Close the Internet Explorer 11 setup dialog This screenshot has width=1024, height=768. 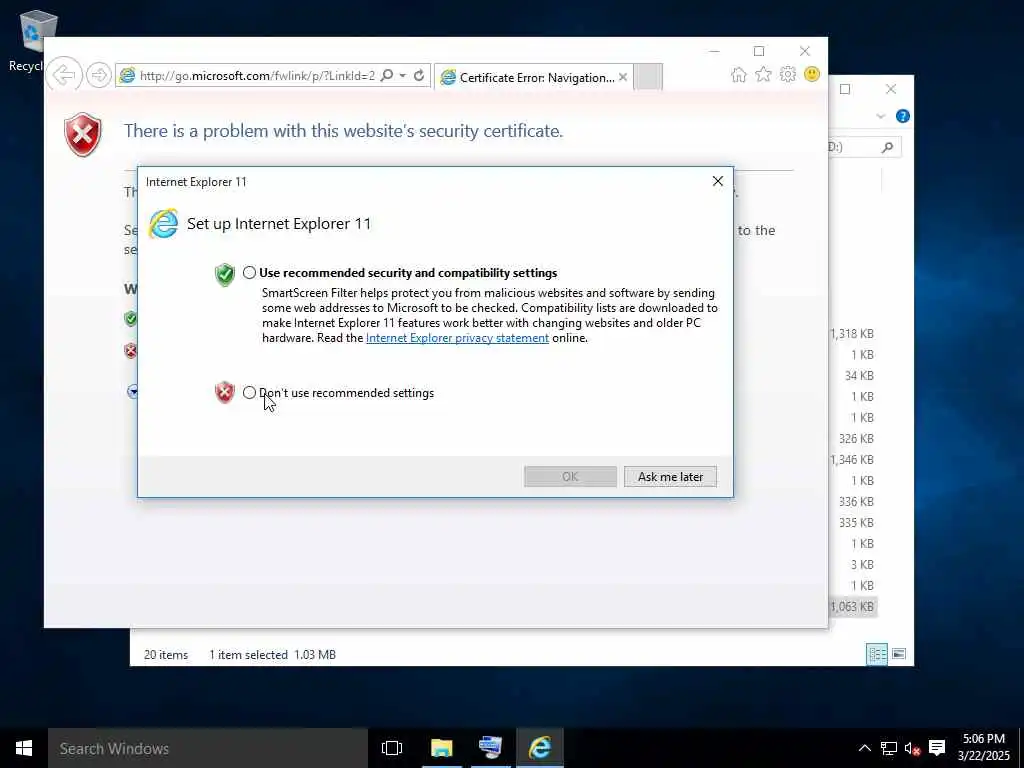tap(718, 182)
